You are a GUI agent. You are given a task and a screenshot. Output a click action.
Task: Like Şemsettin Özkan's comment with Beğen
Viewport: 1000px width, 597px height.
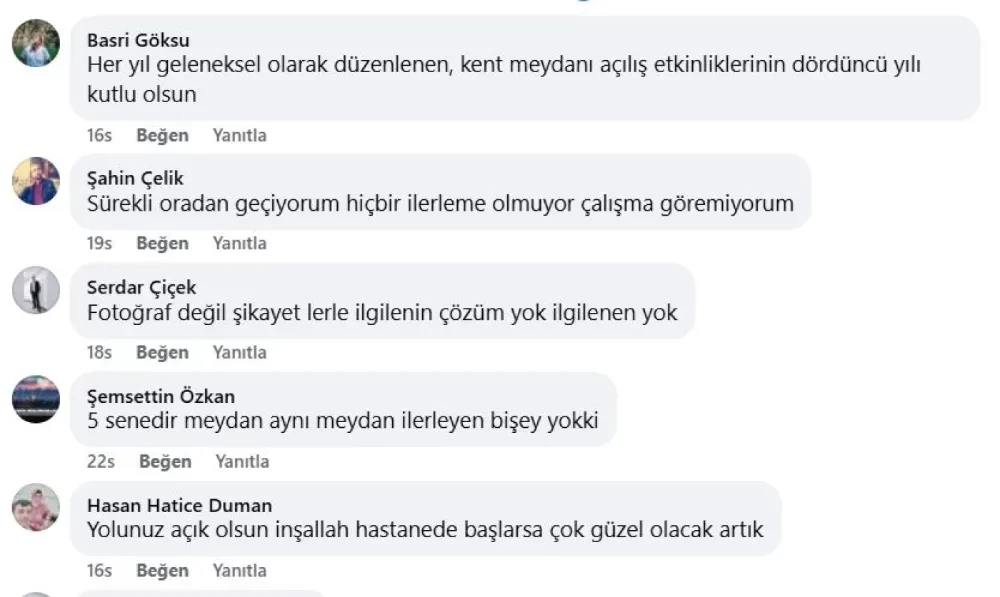pyautogui.click(x=165, y=462)
